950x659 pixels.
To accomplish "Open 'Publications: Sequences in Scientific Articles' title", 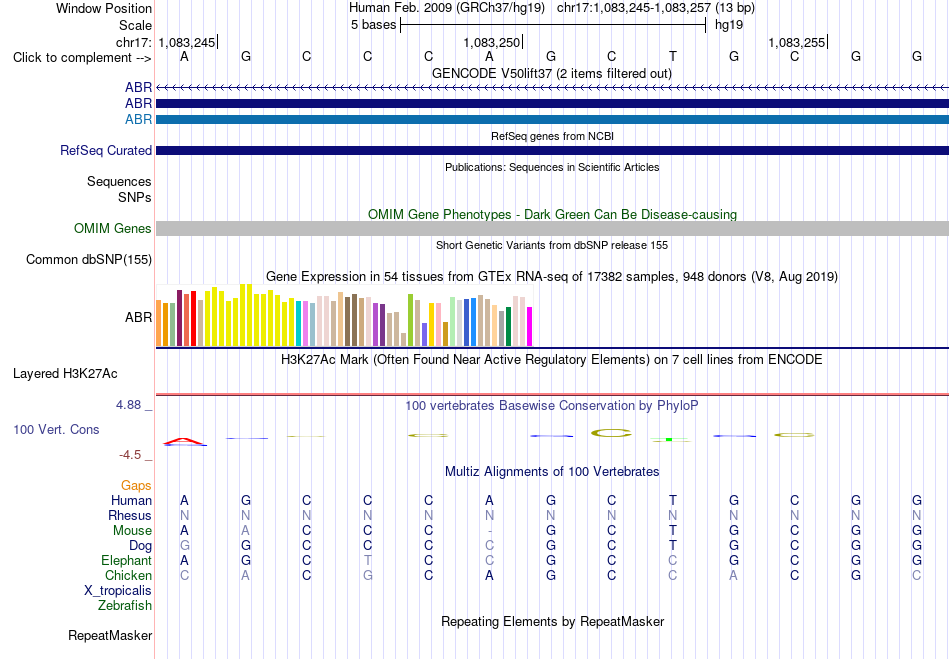I will (x=552, y=167).
